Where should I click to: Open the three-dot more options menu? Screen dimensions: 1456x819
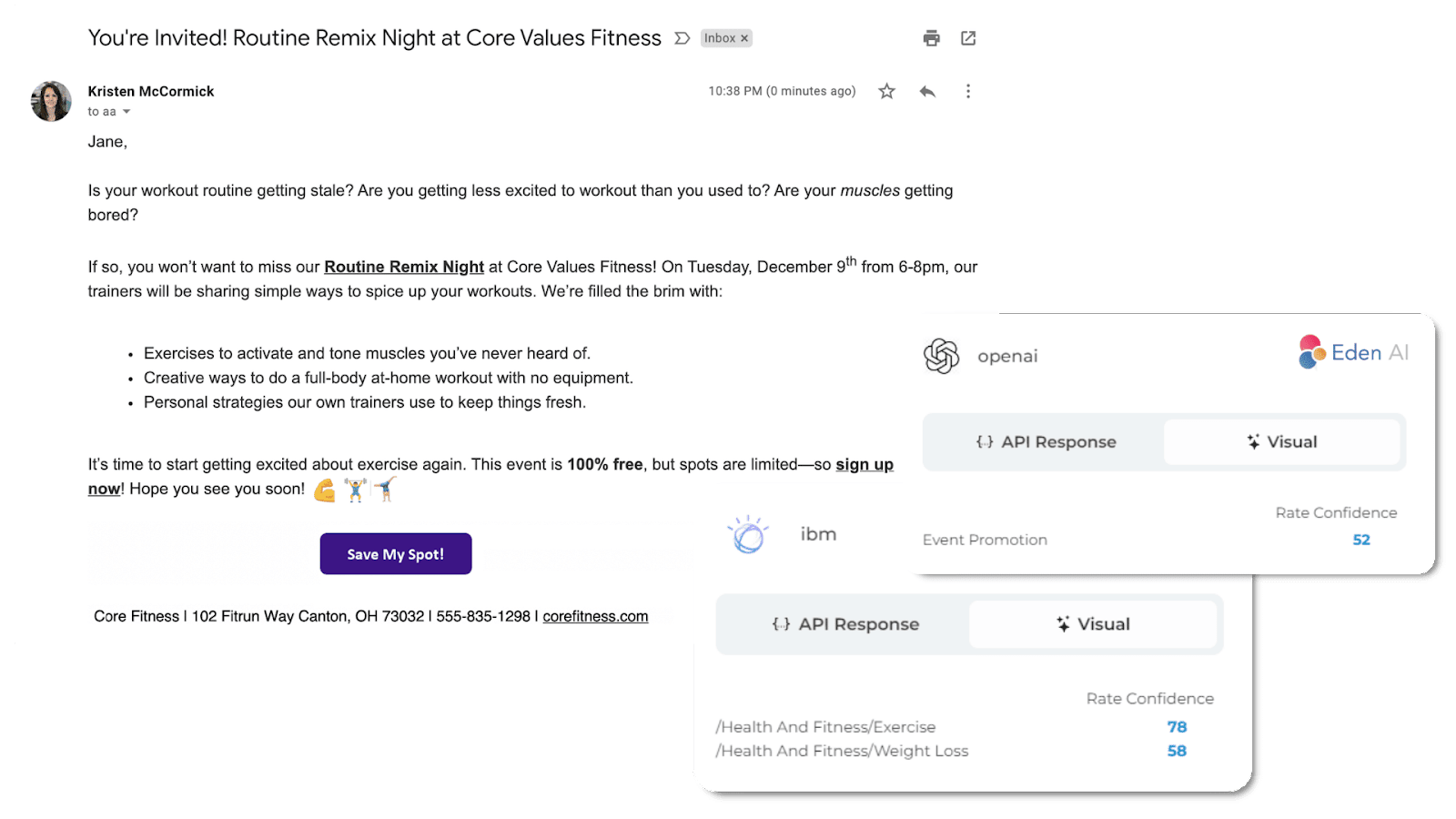(x=967, y=91)
